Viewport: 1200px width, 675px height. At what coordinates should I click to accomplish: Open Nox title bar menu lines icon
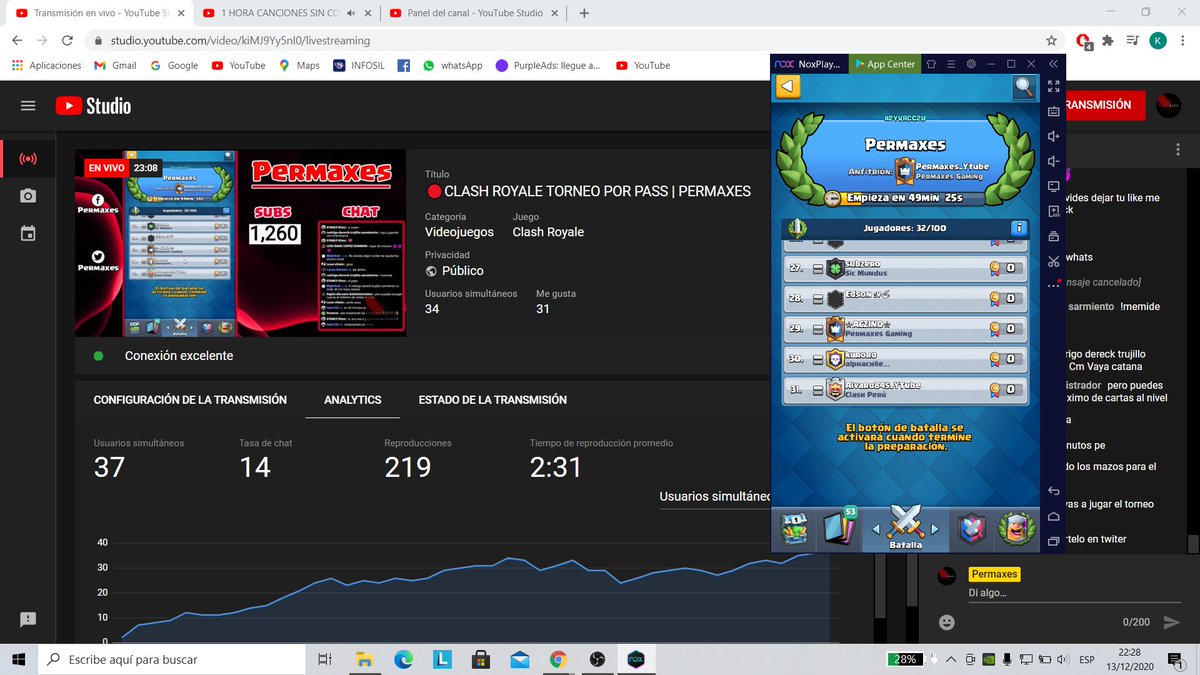pos(950,64)
